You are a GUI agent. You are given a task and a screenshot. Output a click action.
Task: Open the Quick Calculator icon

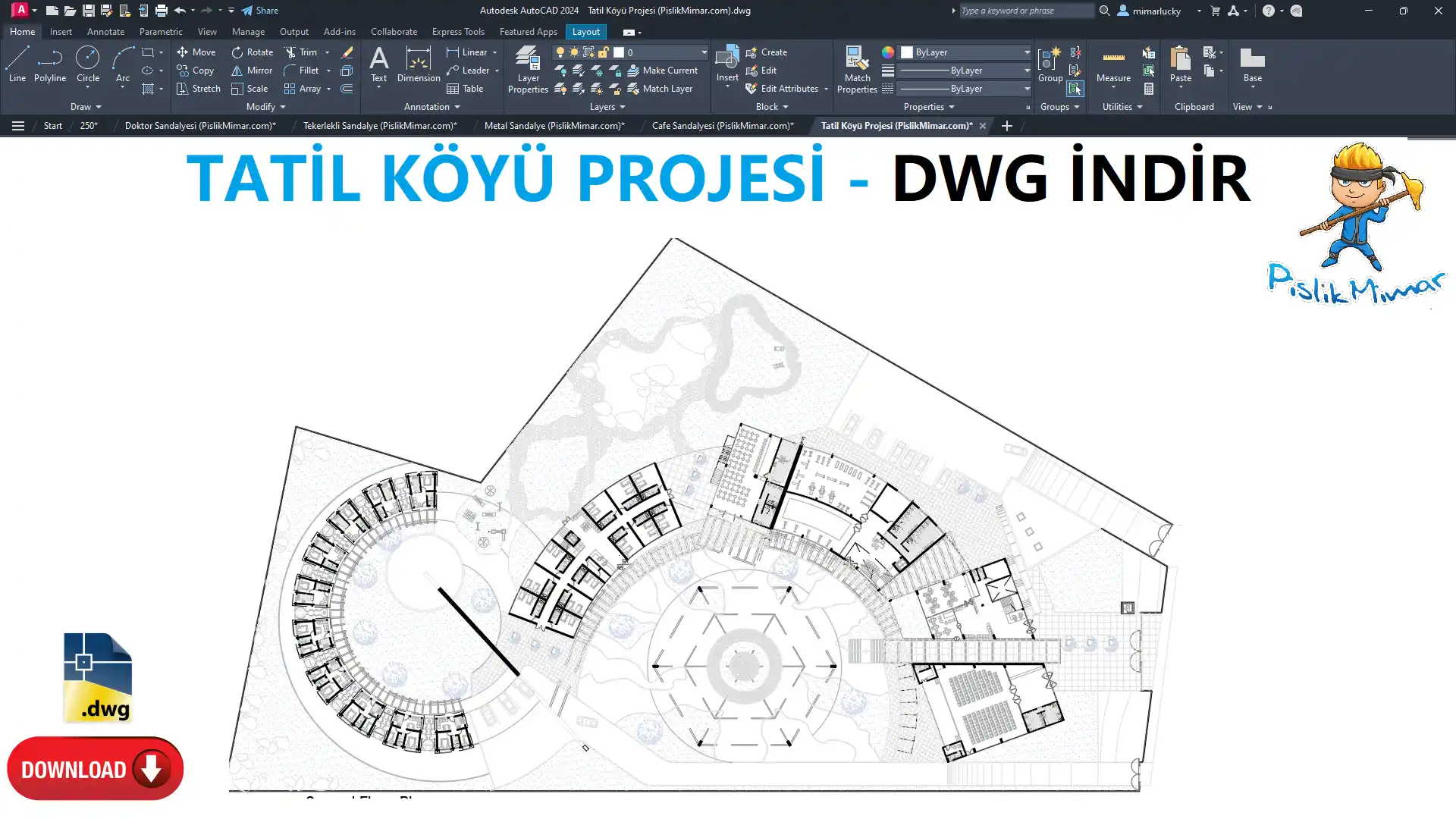click(1149, 89)
